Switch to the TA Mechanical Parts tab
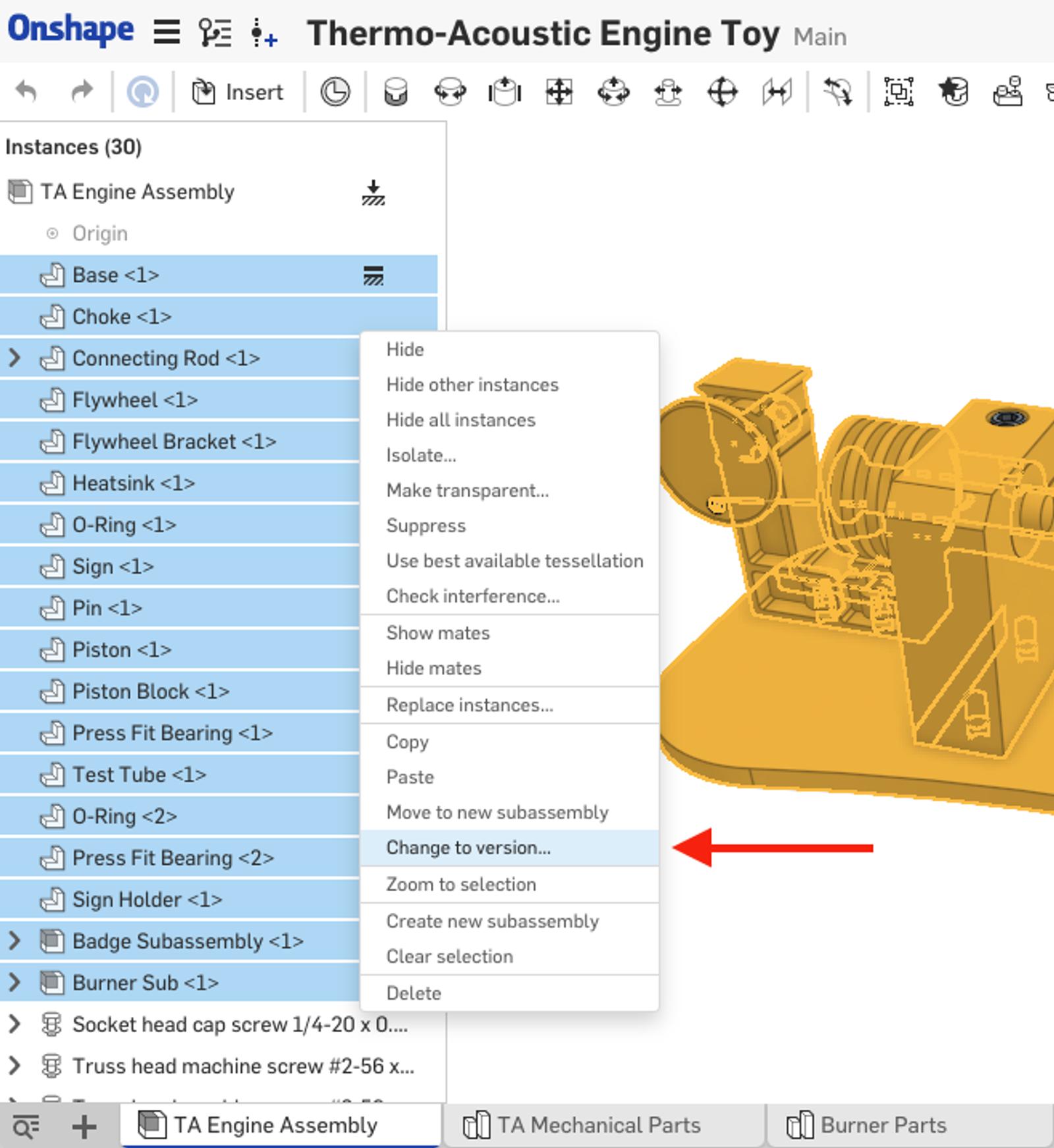The height and width of the screenshot is (1148, 1054). click(598, 1126)
